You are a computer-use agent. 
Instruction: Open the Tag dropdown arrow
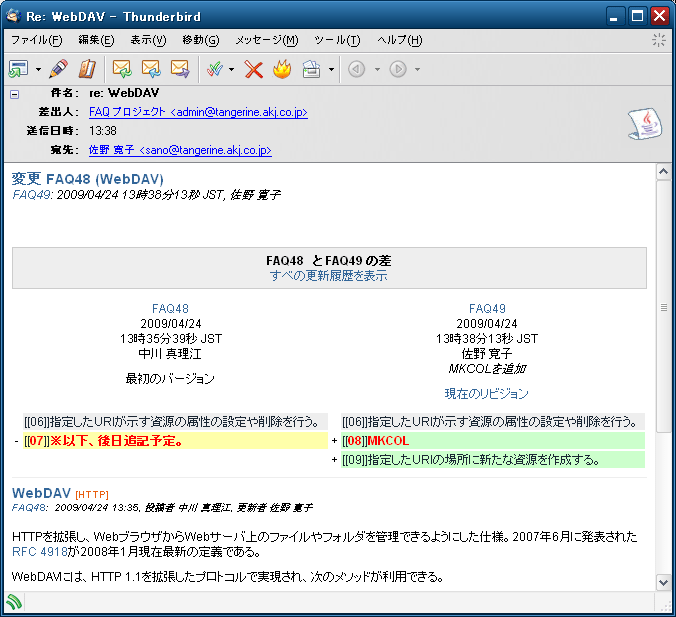pyautogui.click(x=232, y=69)
